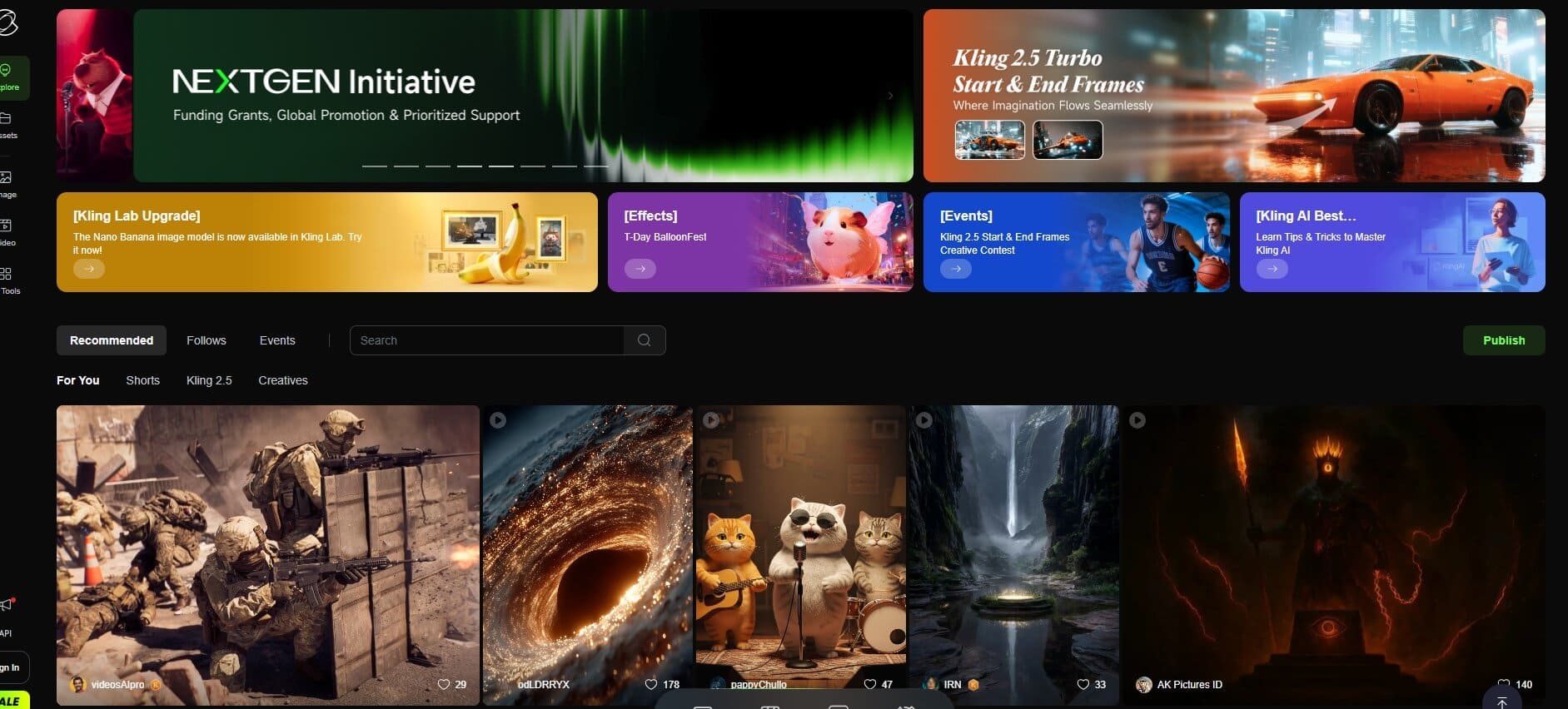Open the All Tools grid icon
The height and width of the screenshot is (709, 1568).
[x=7, y=274]
